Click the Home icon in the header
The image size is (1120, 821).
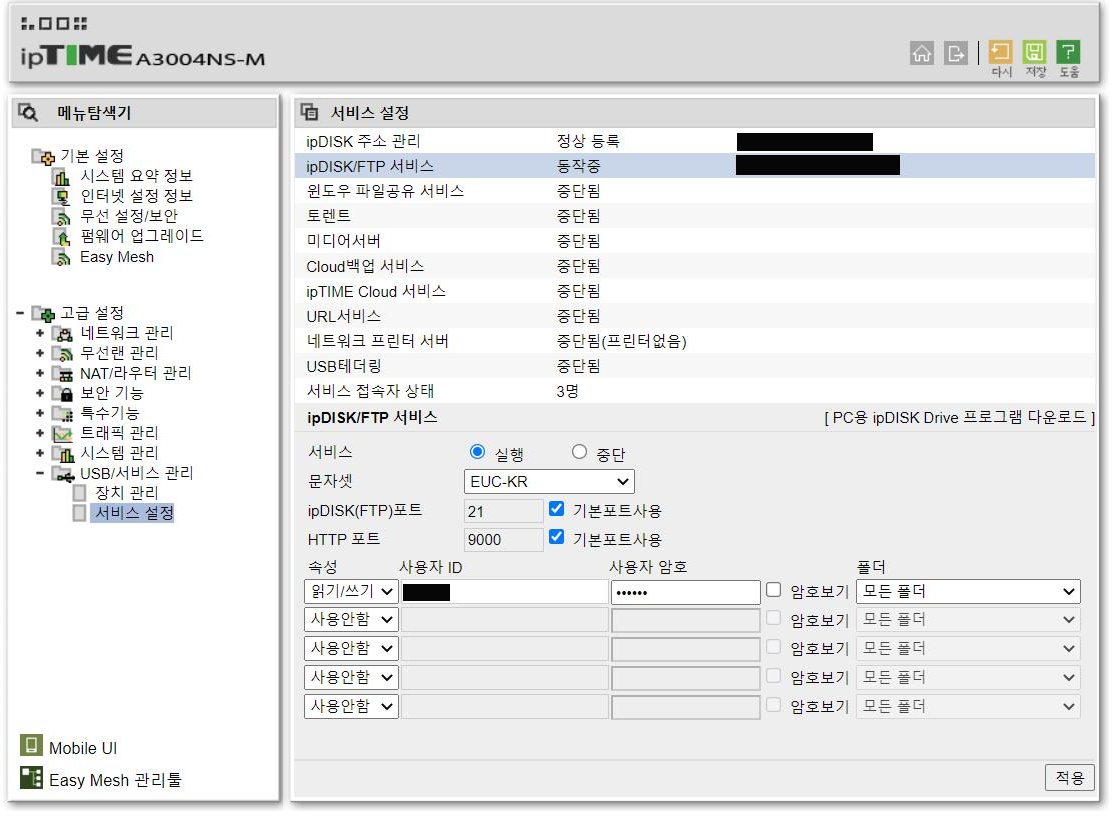(921, 53)
